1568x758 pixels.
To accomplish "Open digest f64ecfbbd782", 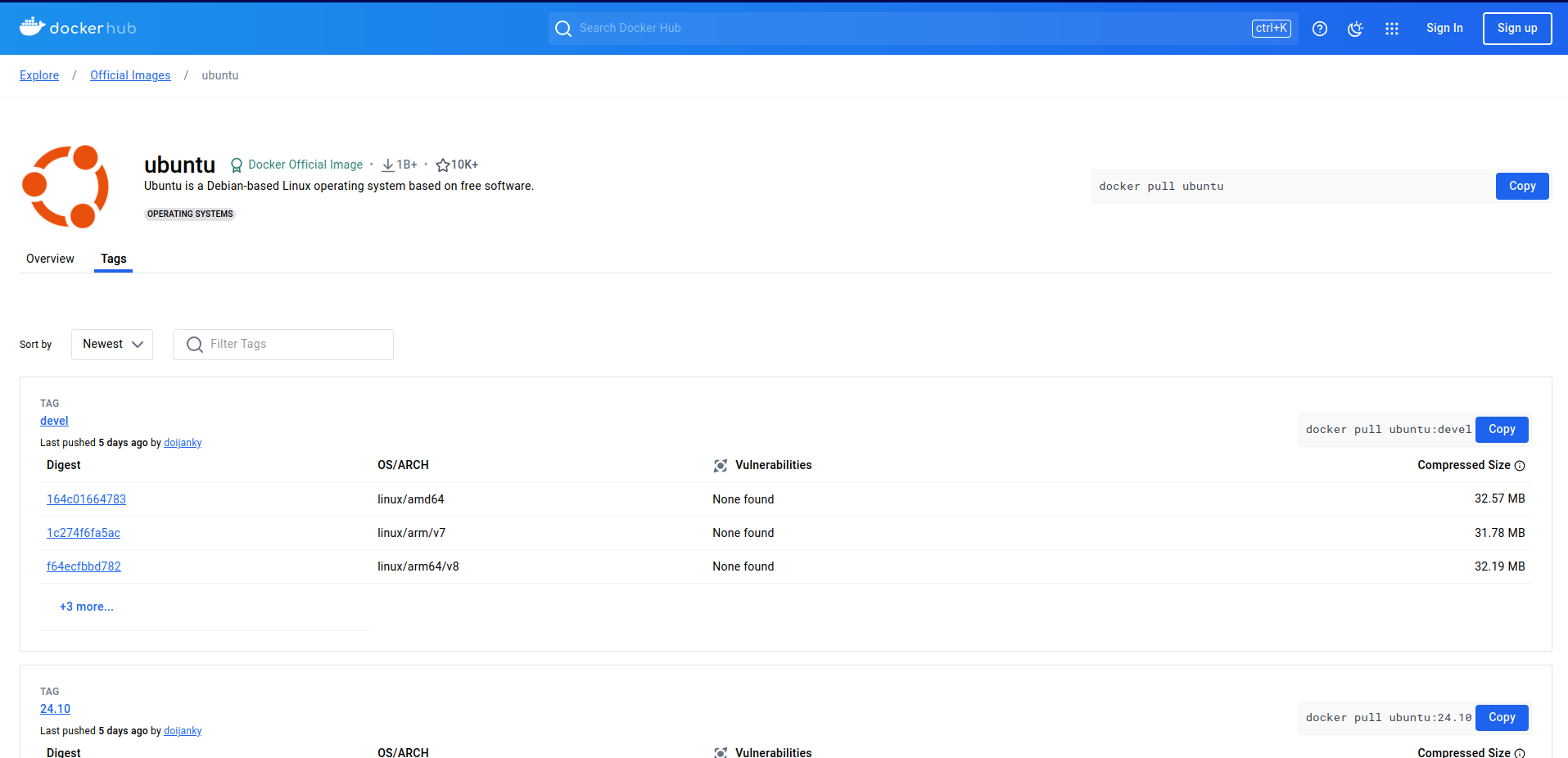I will [84, 566].
